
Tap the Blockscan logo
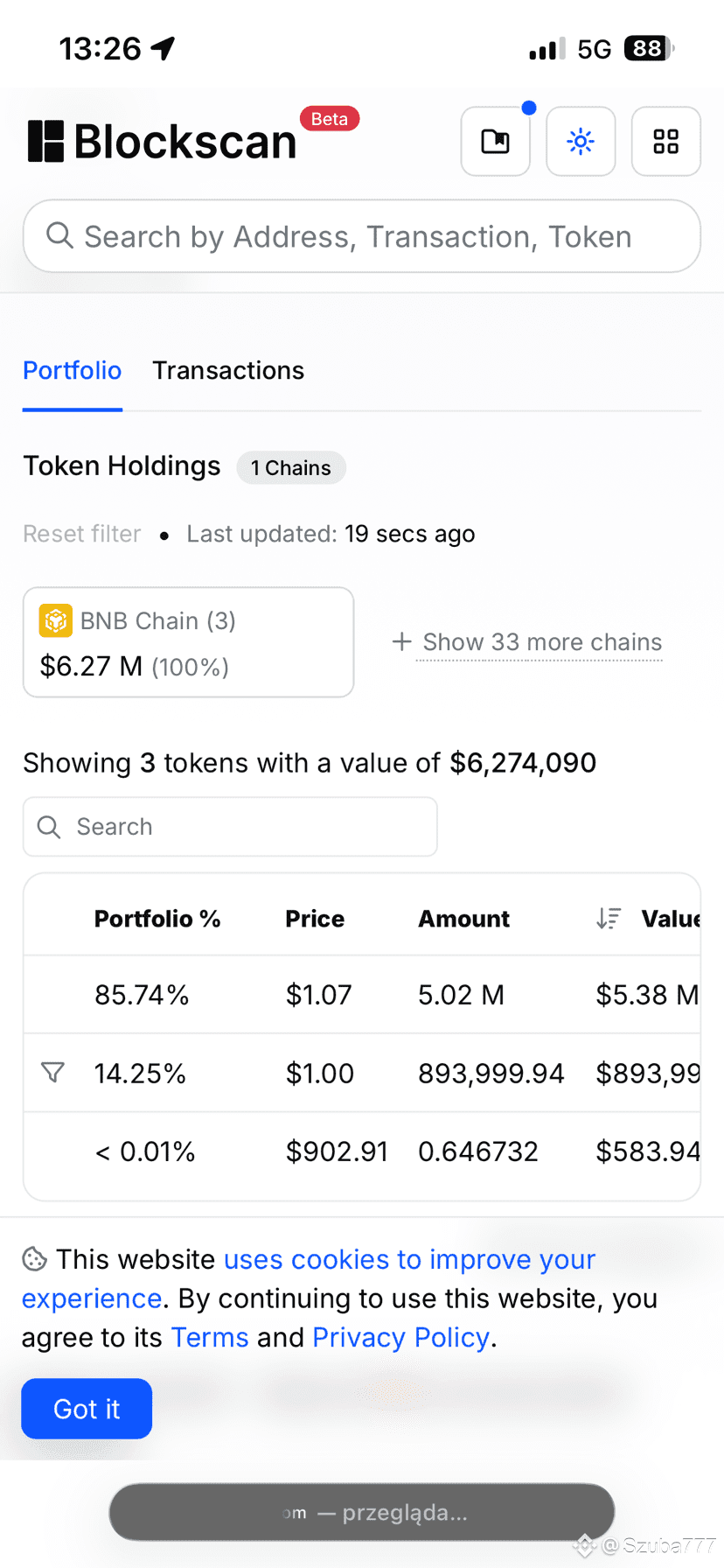(163, 141)
